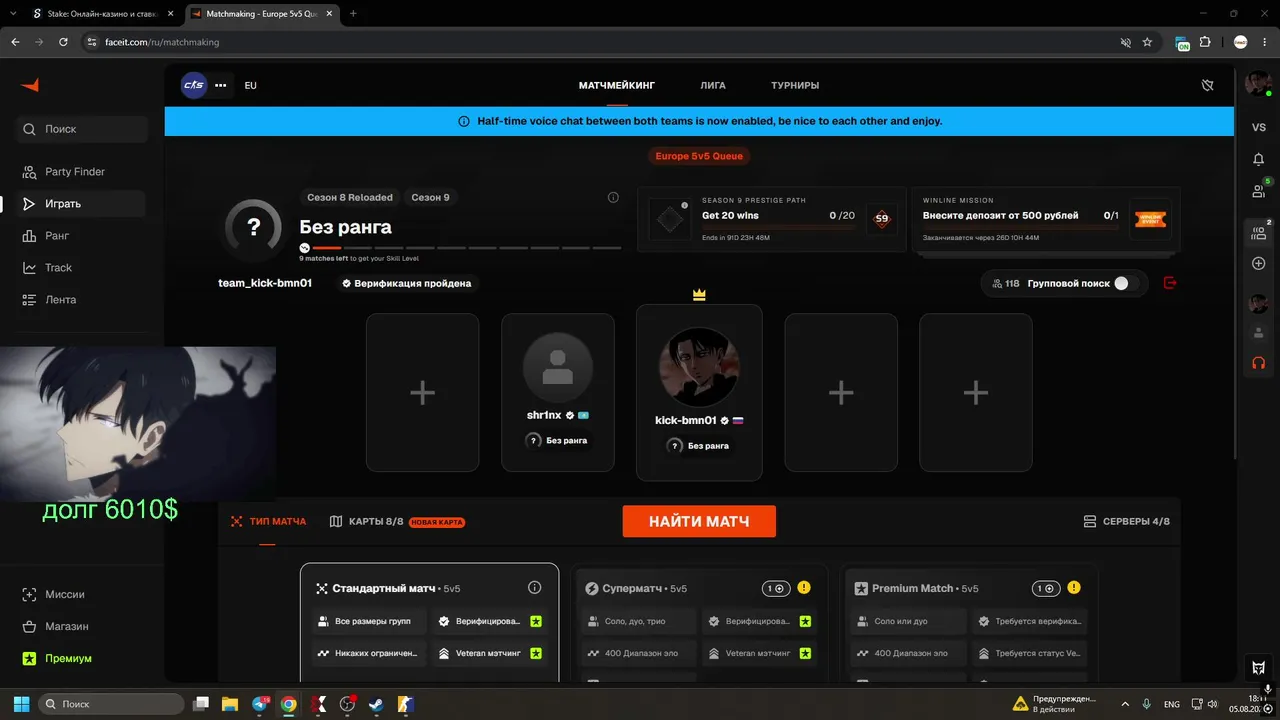Screen dimensions: 1280x720
Task: Click the yellow warning icon on Суперматч
Action: [x=805, y=588]
